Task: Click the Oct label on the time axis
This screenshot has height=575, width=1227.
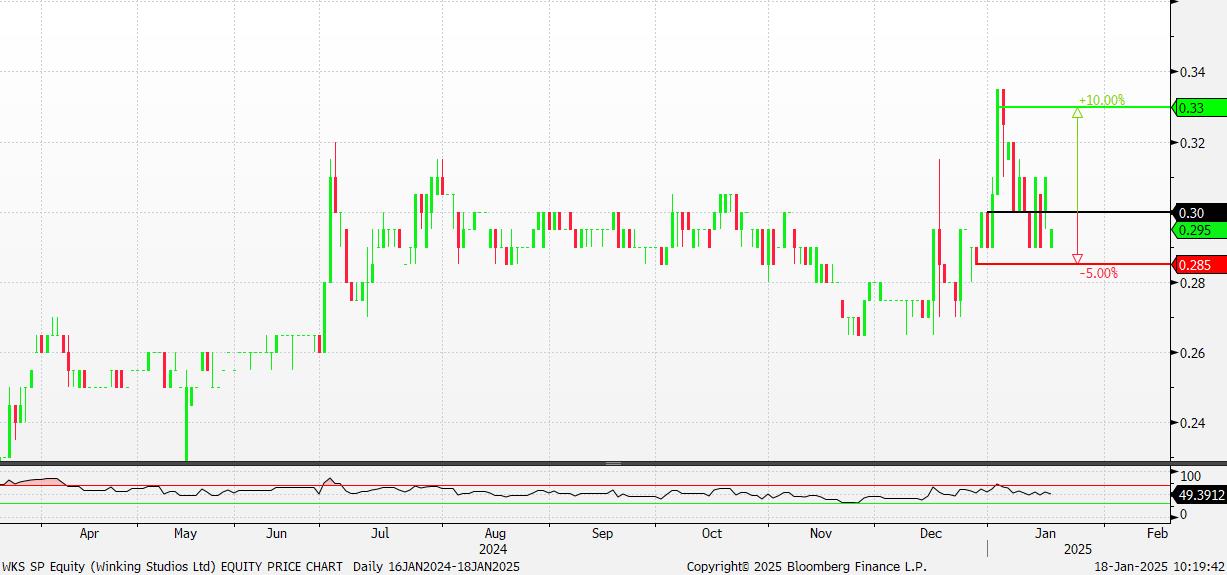Action: [711, 534]
